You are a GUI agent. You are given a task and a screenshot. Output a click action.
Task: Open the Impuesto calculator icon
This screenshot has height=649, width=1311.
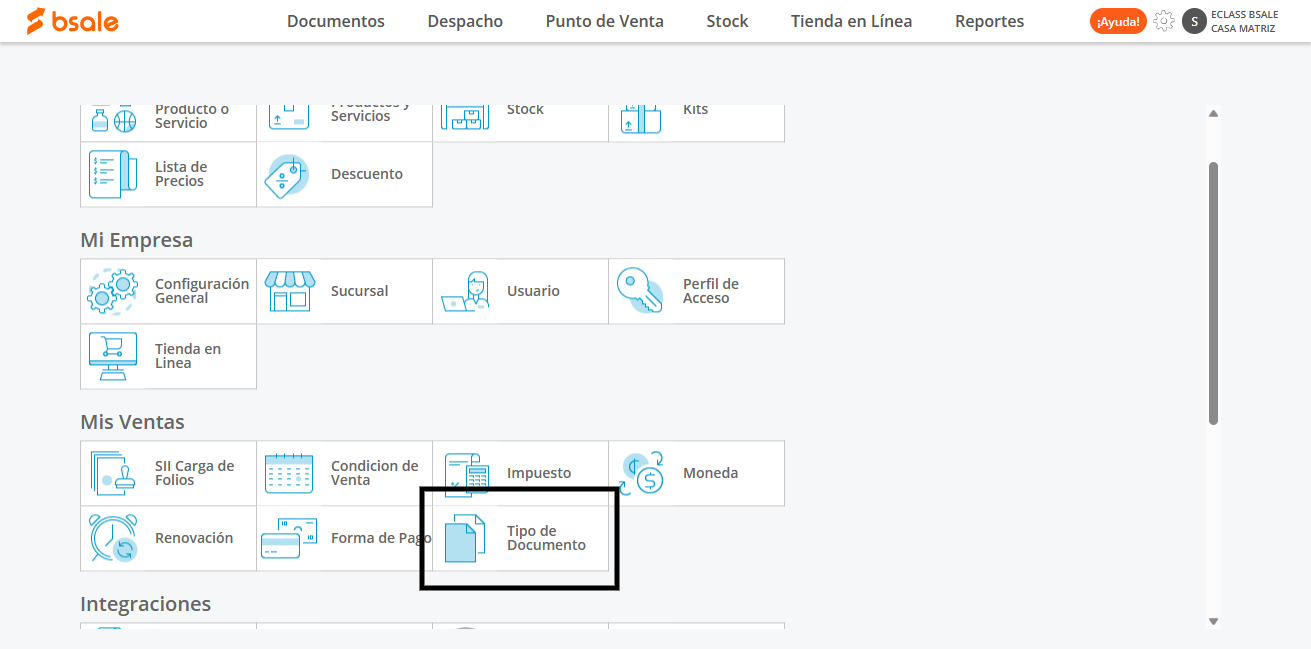(x=466, y=473)
